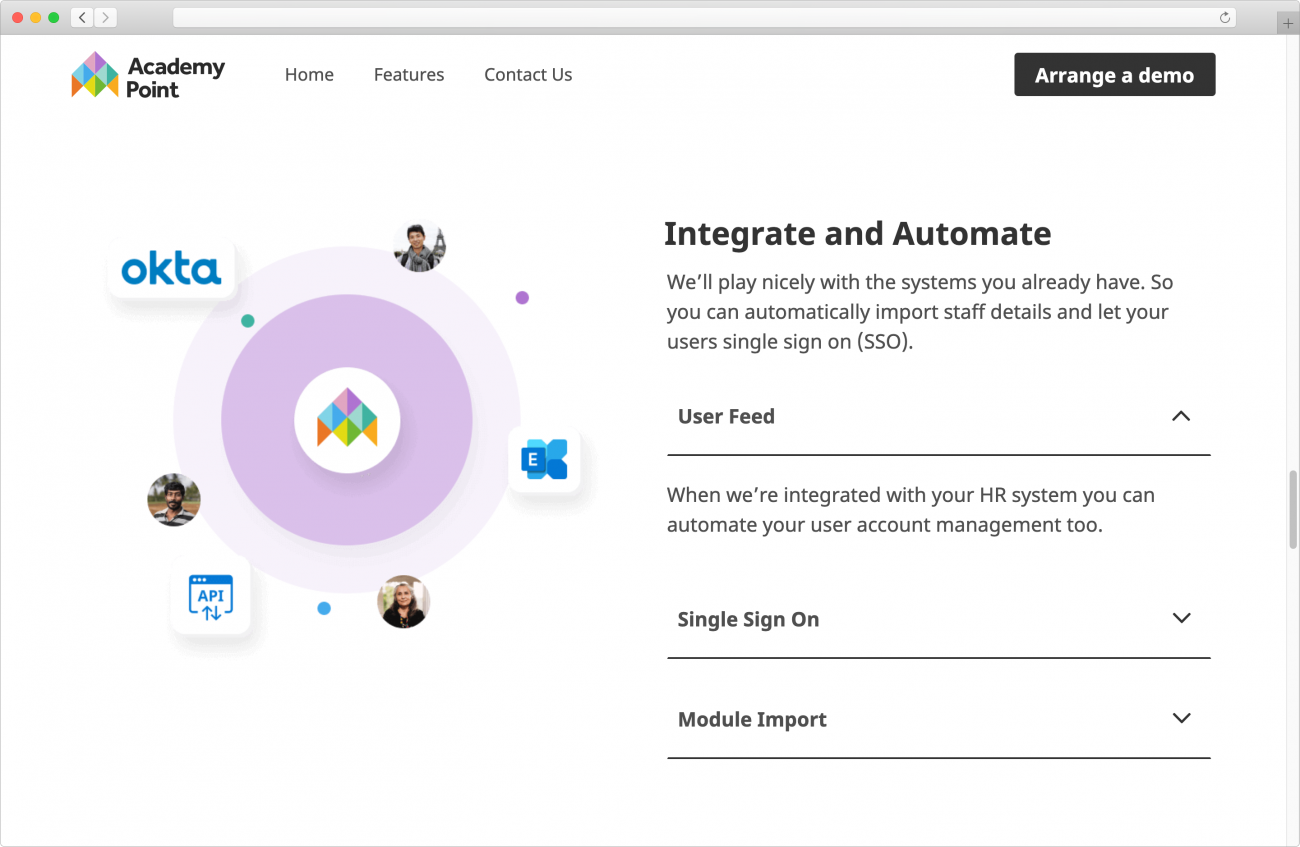Click the browser back arrow
The image size is (1300, 847).
point(81,17)
